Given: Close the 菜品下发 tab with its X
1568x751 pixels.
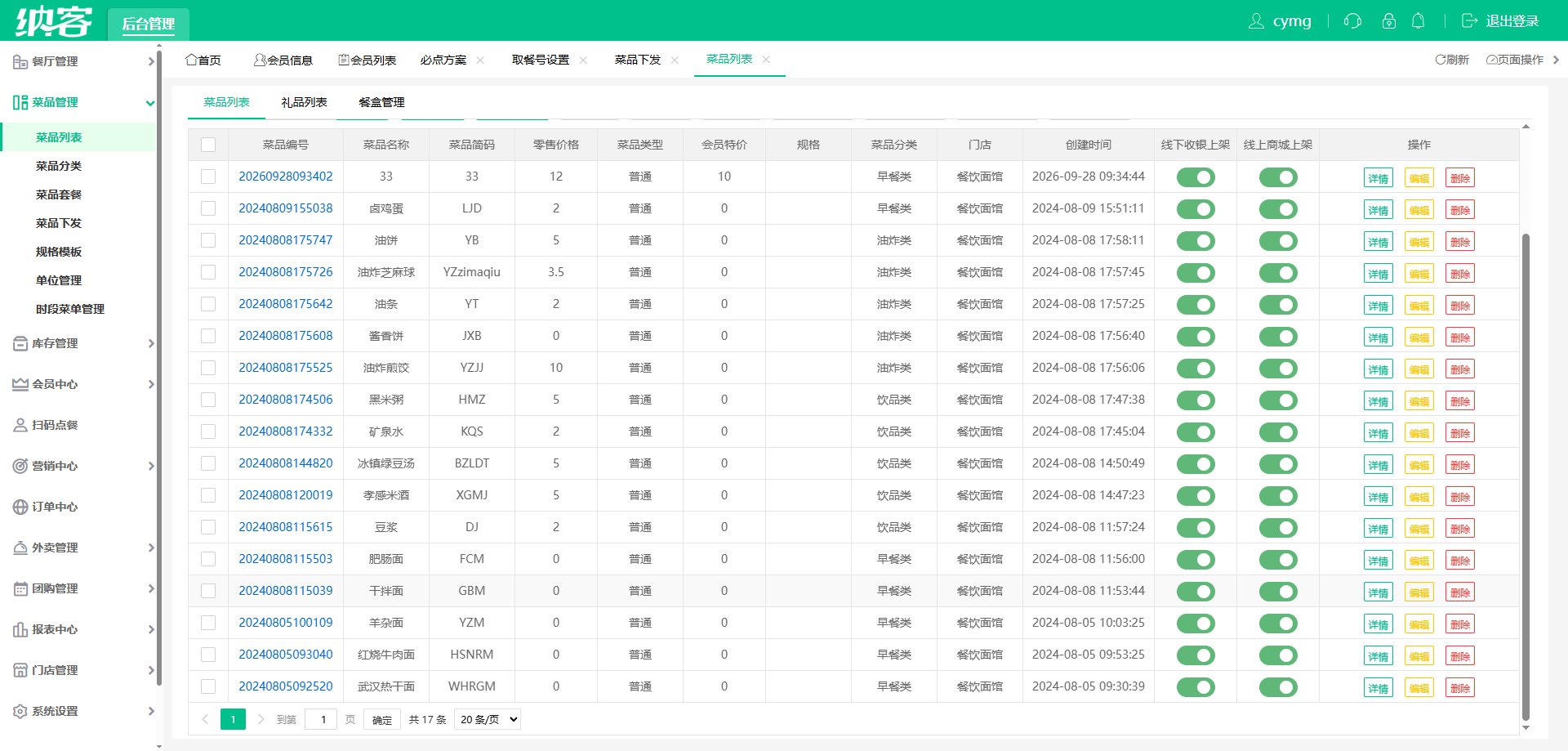Looking at the screenshot, I should tap(675, 60).
